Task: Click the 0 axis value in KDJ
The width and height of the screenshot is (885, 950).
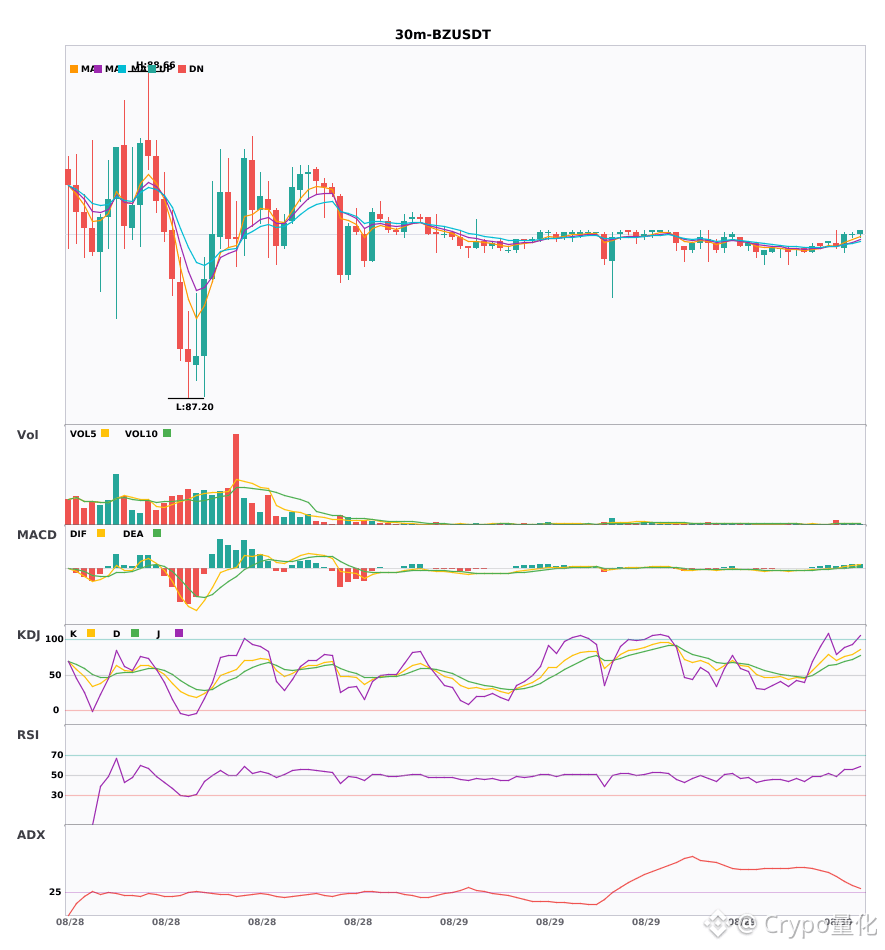Action: click(56, 710)
